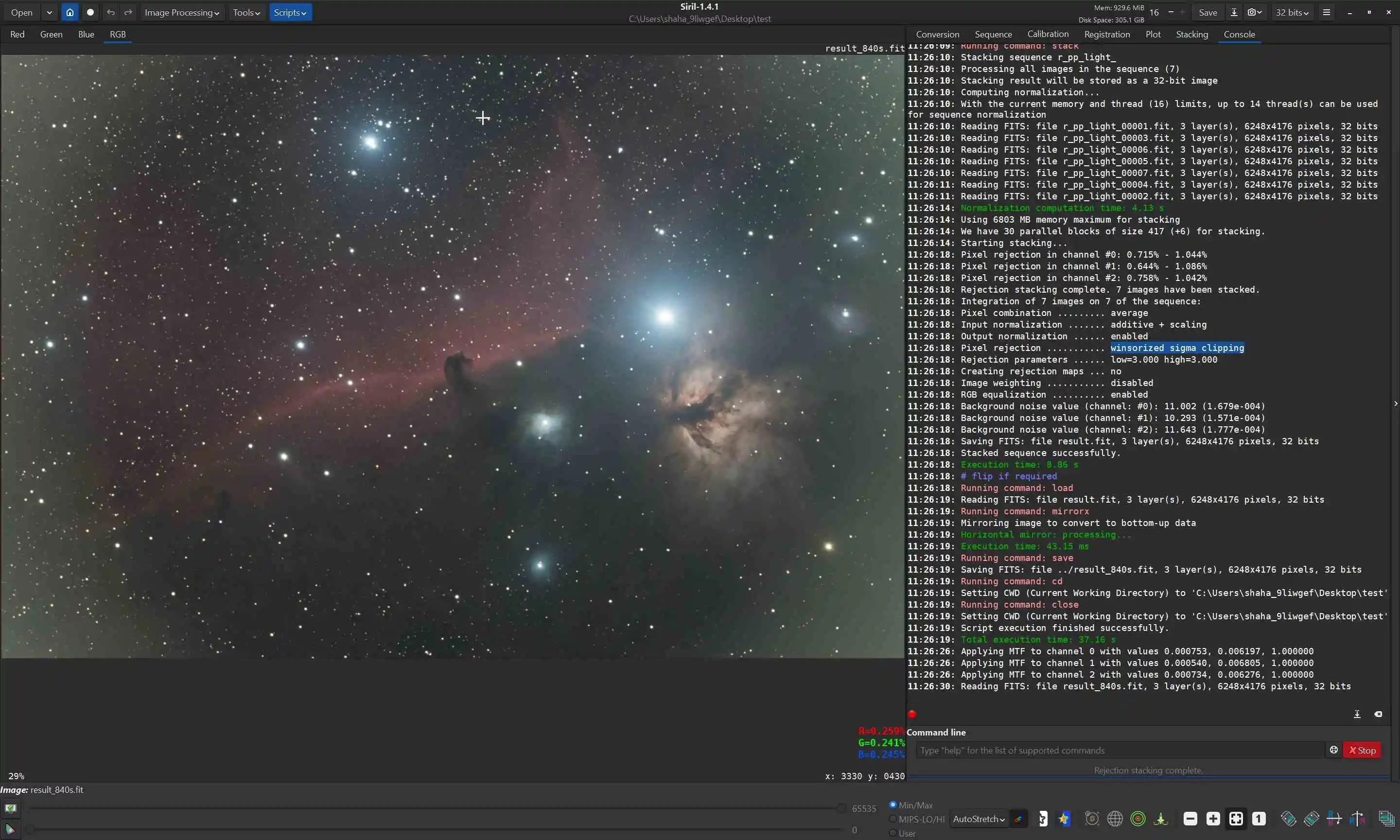Expand the Image Processing menu
The image size is (1400, 840).
182,13
